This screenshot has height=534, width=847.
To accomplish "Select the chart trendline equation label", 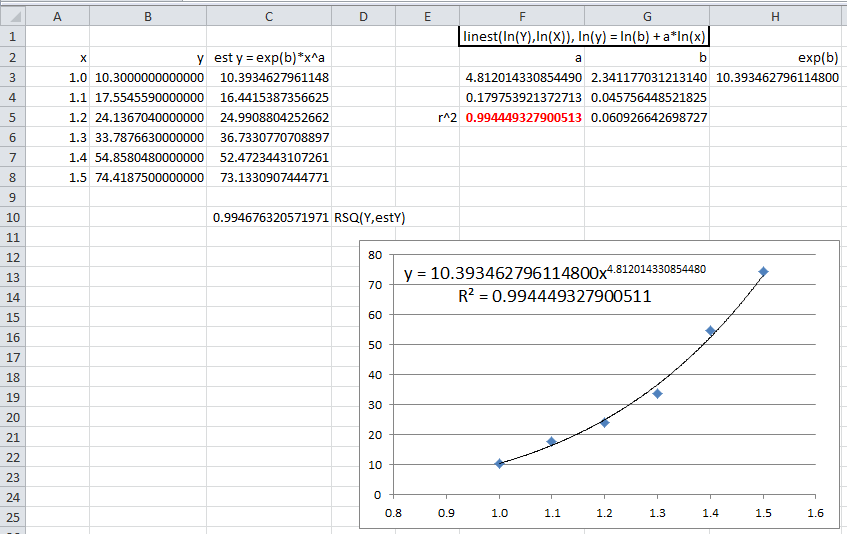I will click(x=555, y=272).
